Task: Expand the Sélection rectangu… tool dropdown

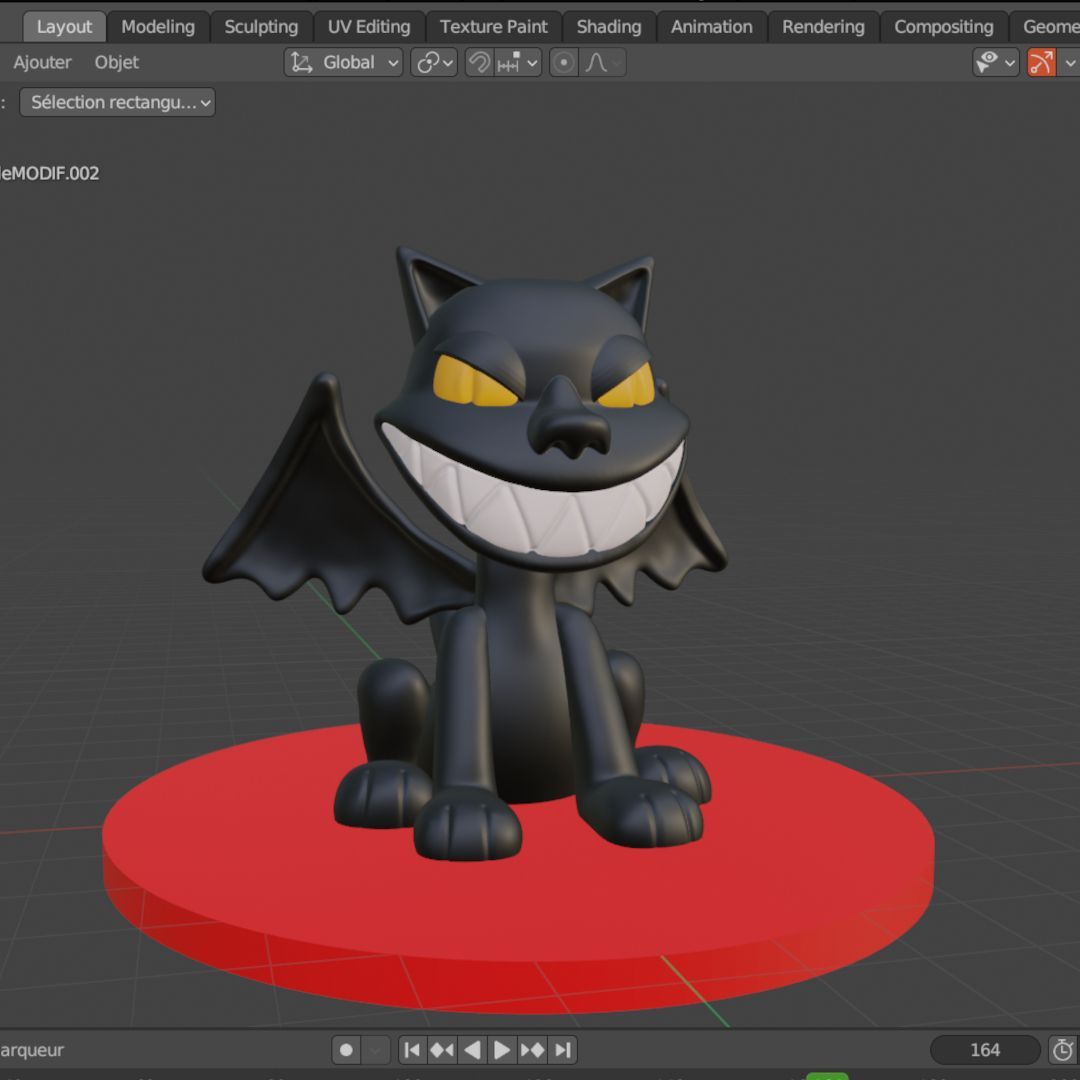Action: (x=117, y=103)
